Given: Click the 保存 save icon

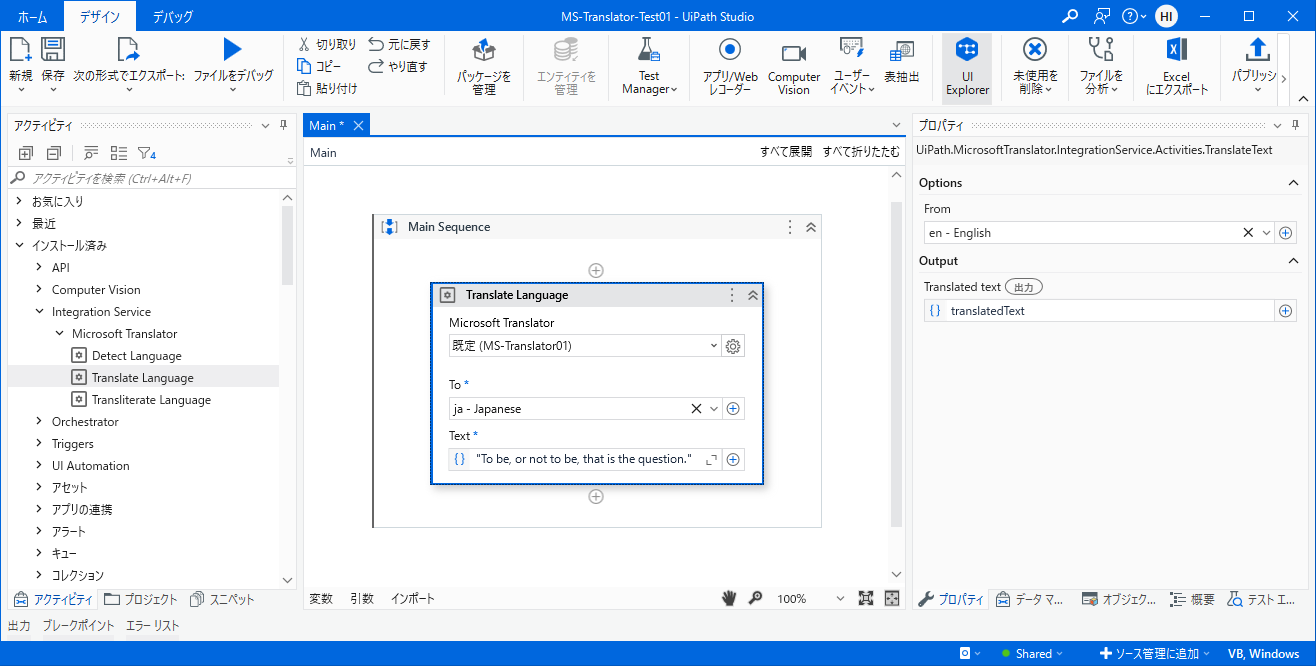Looking at the screenshot, I should click(x=53, y=50).
